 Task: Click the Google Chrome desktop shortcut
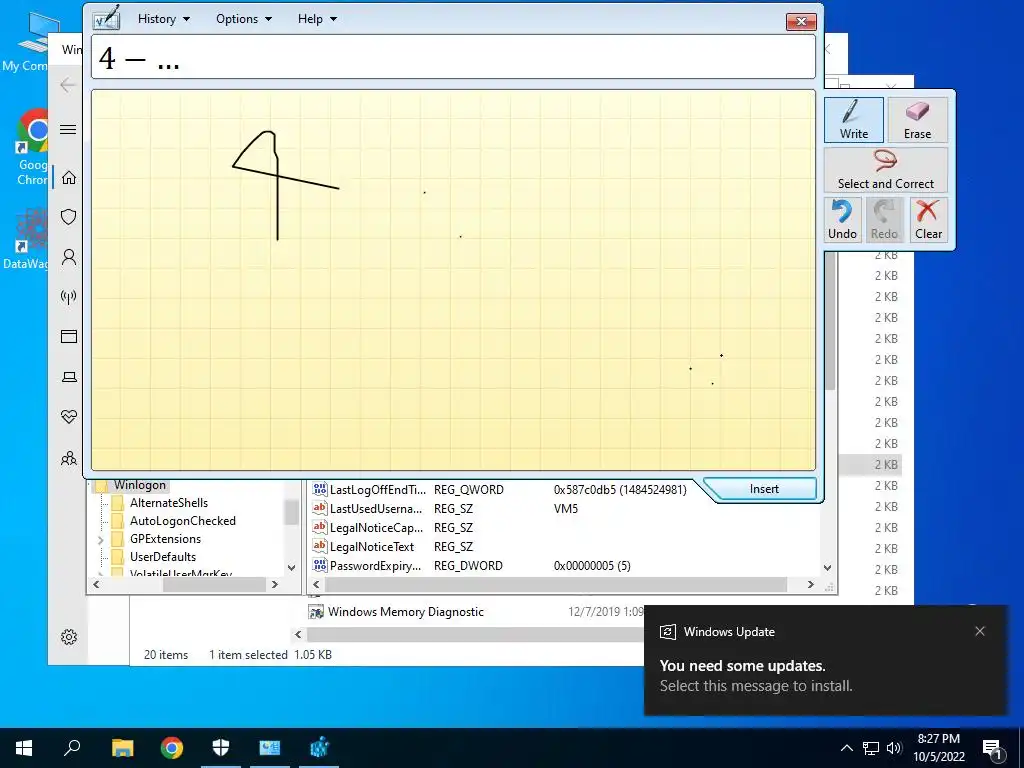point(33,148)
